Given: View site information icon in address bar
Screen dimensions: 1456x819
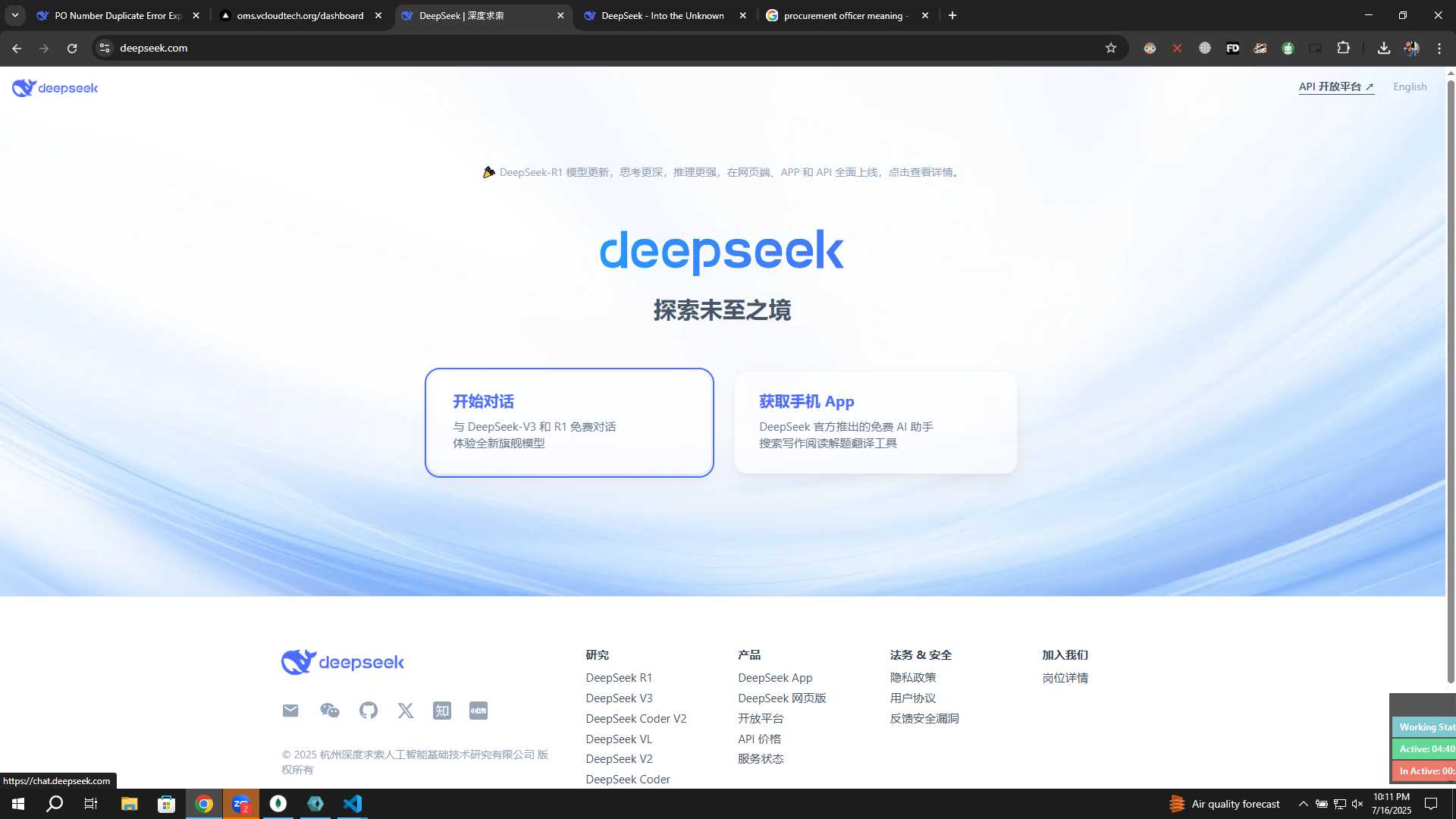Looking at the screenshot, I should pyautogui.click(x=105, y=48).
